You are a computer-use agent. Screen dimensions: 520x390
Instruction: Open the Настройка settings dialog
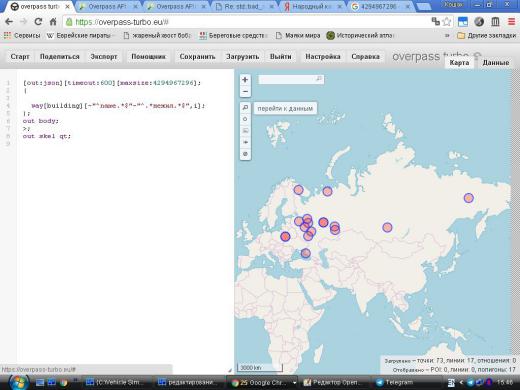(x=323, y=57)
